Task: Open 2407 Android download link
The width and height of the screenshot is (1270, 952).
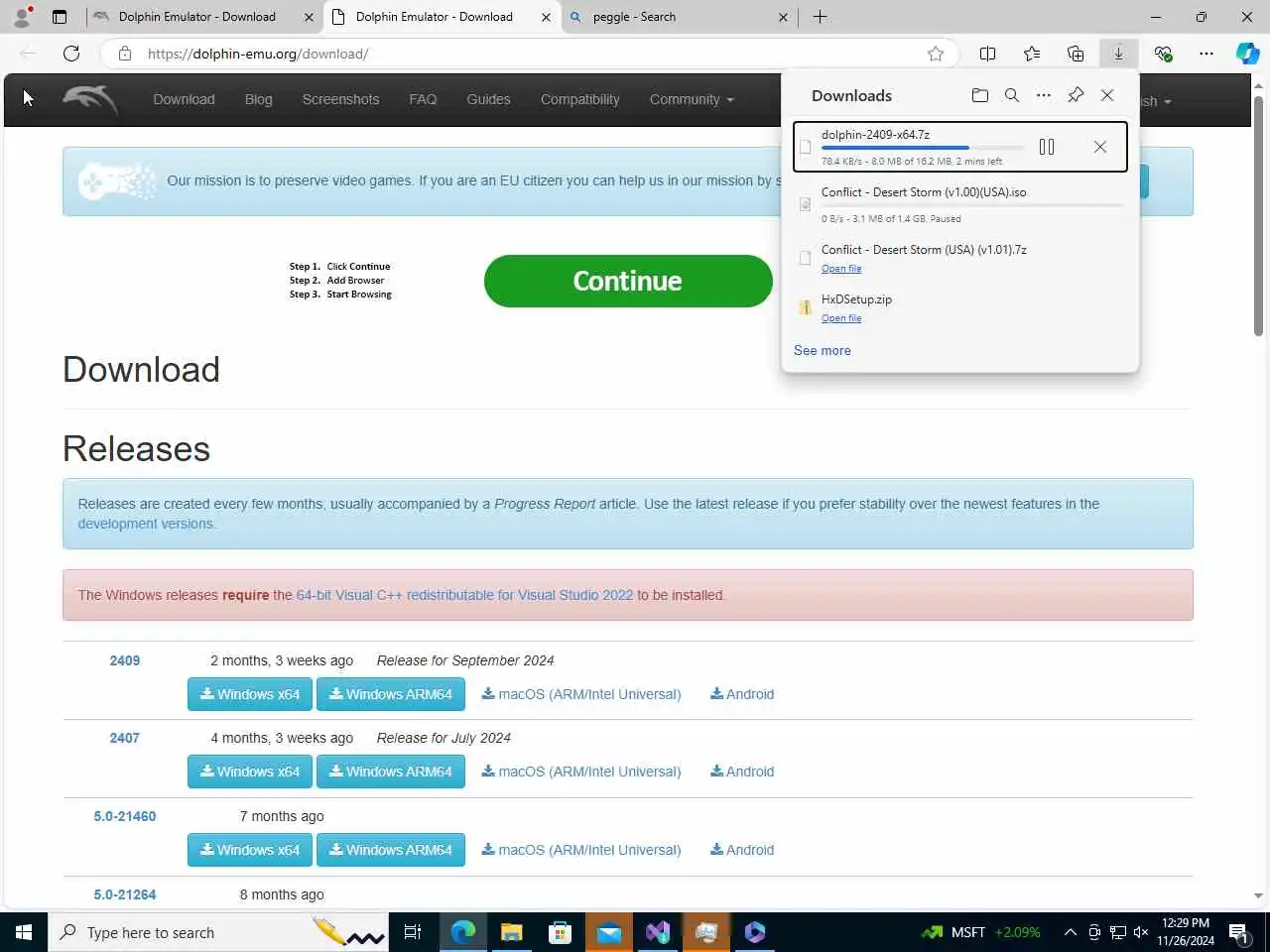Action: point(742,772)
